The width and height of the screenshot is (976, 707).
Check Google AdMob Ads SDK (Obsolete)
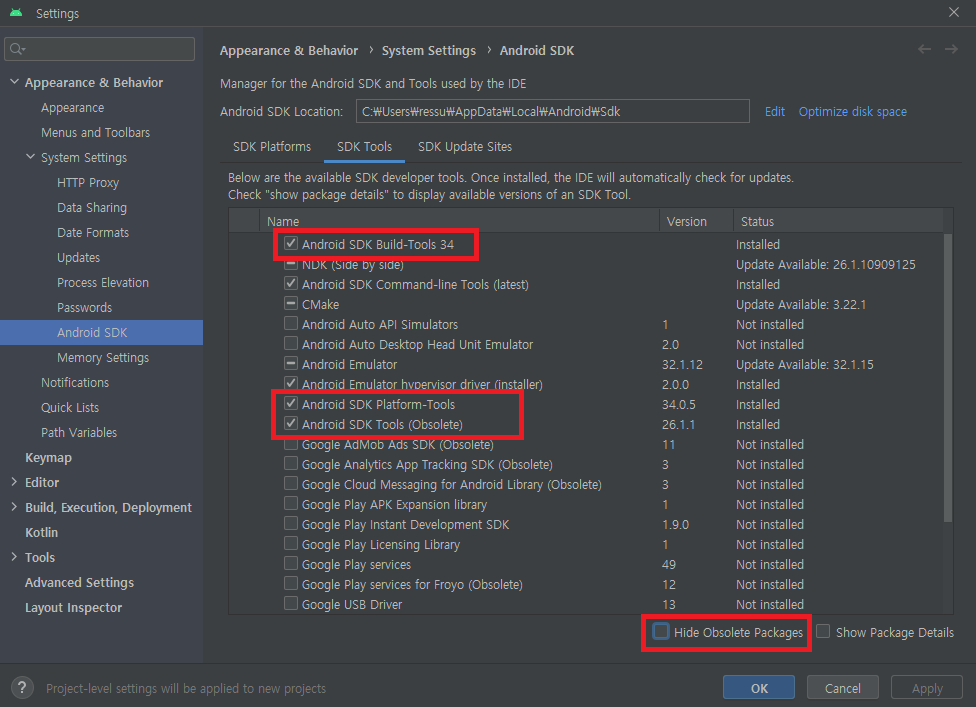[x=291, y=445]
